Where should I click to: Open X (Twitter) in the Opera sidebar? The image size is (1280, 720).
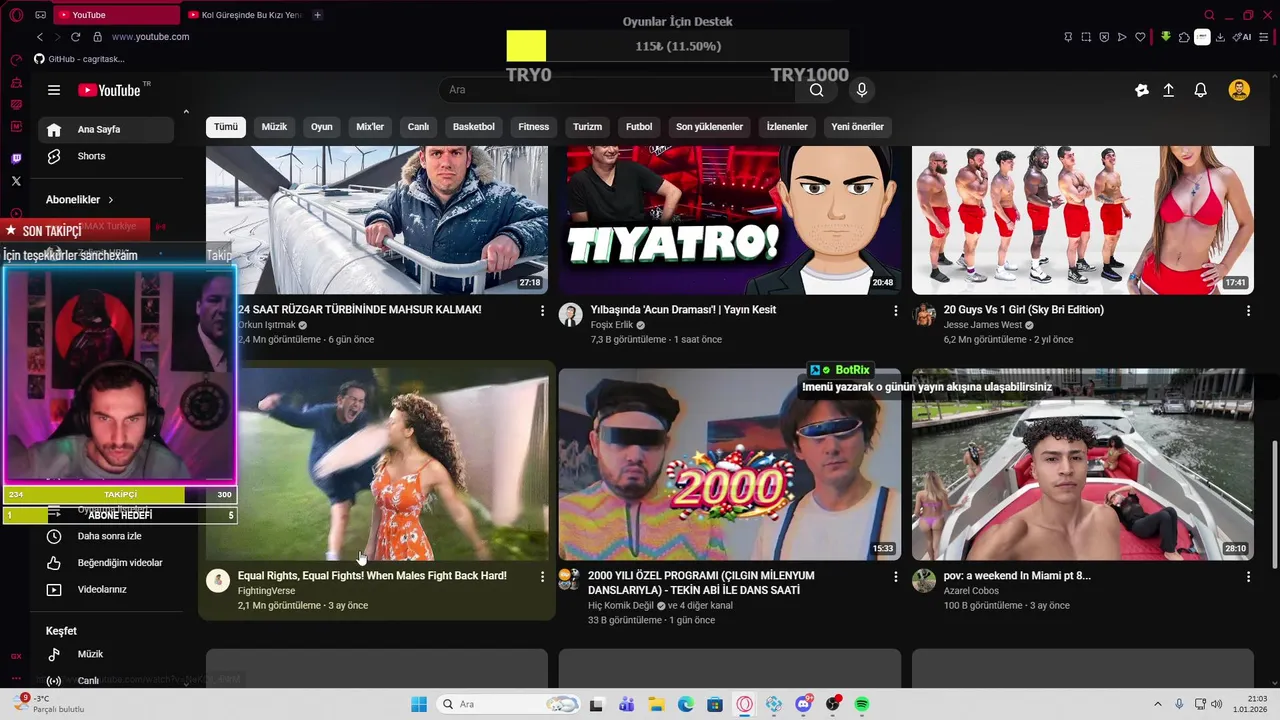16,181
